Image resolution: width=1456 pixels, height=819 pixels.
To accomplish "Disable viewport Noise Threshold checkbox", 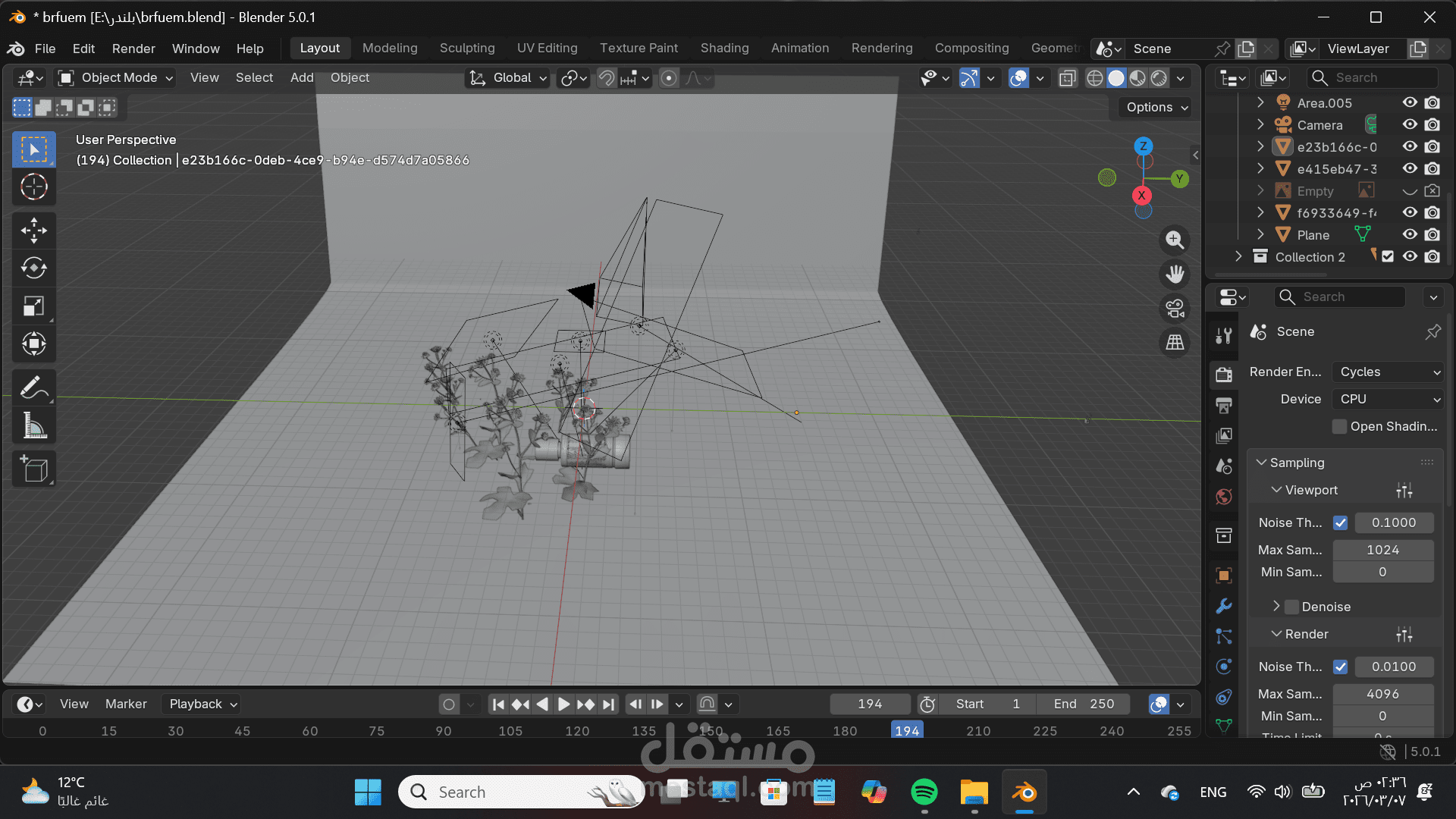I will tap(1340, 522).
